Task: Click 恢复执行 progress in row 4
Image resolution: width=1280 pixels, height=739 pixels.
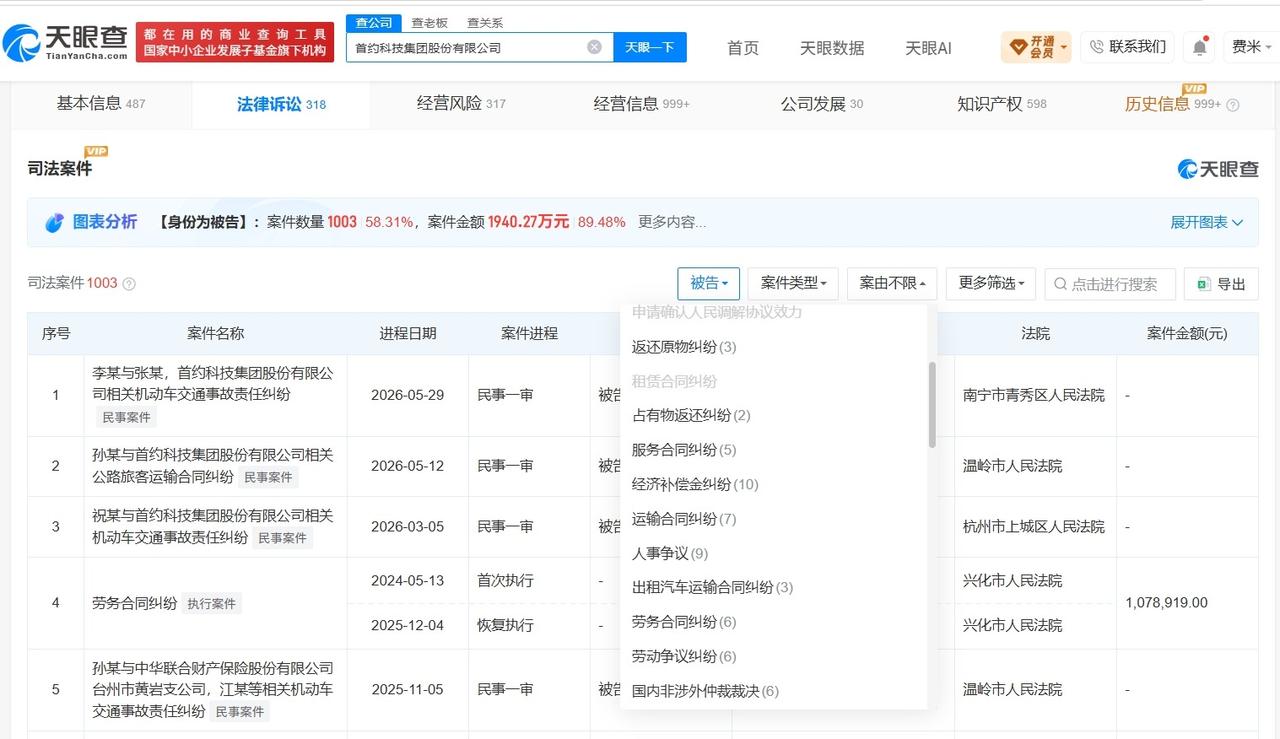Action: (505, 625)
